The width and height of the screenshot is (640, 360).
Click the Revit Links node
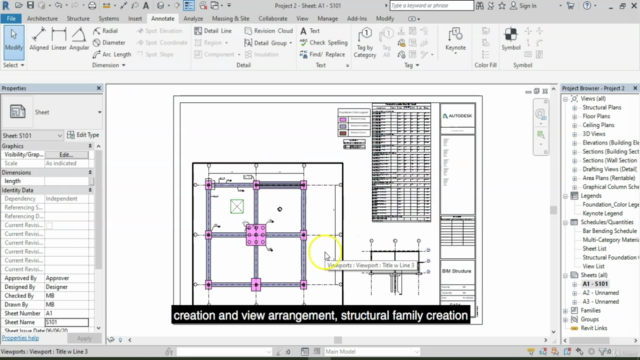(594, 328)
